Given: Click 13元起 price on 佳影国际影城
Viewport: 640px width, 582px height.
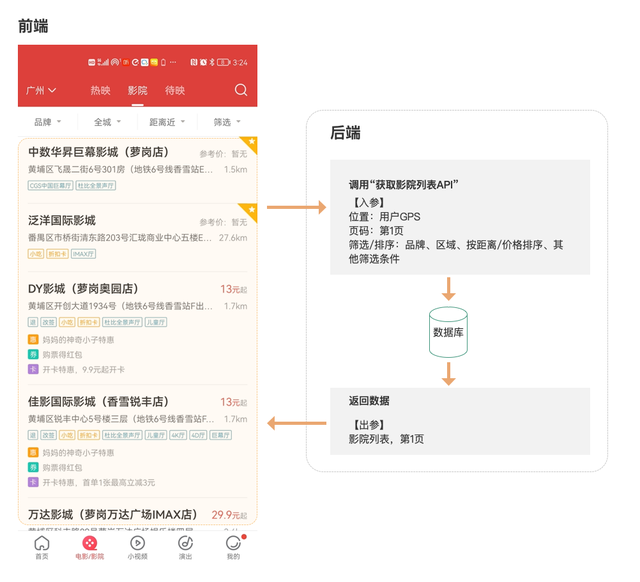Looking at the screenshot, I should (x=233, y=402).
